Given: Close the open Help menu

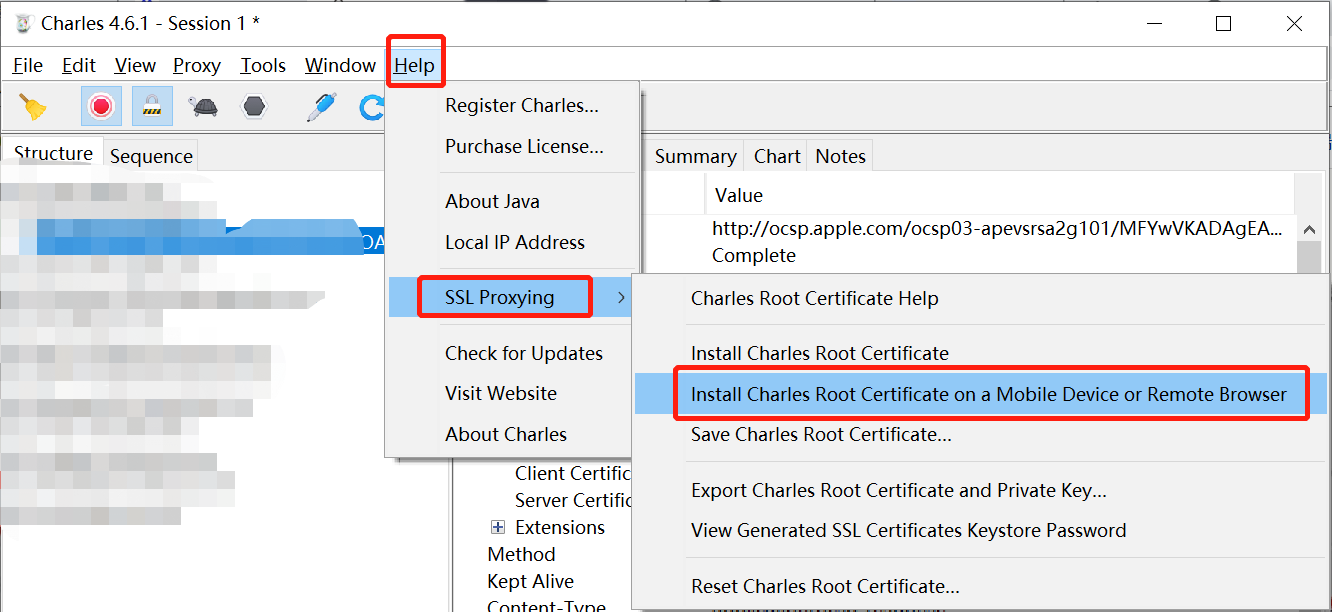Looking at the screenshot, I should (414, 66).
